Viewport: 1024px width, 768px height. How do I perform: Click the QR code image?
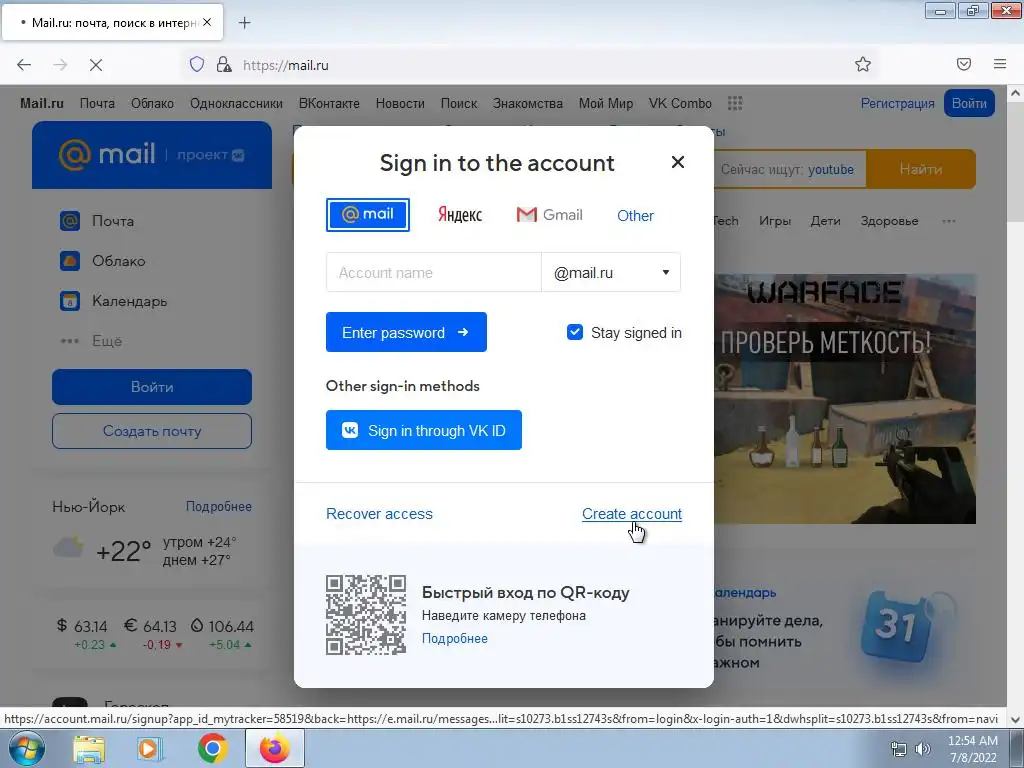366,615
